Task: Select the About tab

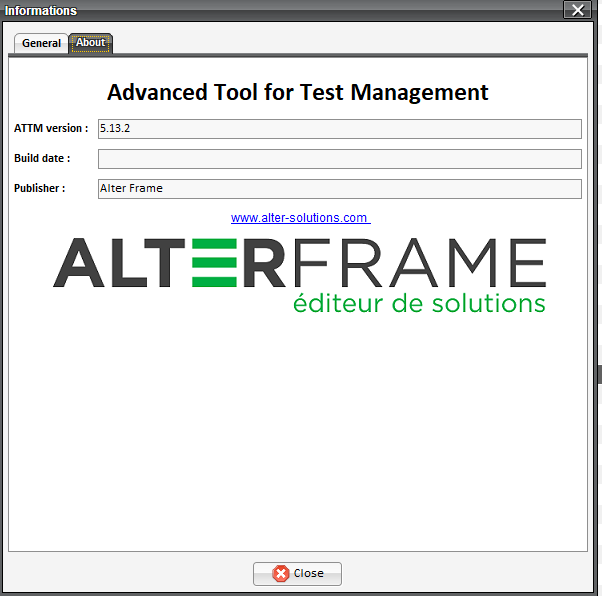Action: tap(91, 43)
